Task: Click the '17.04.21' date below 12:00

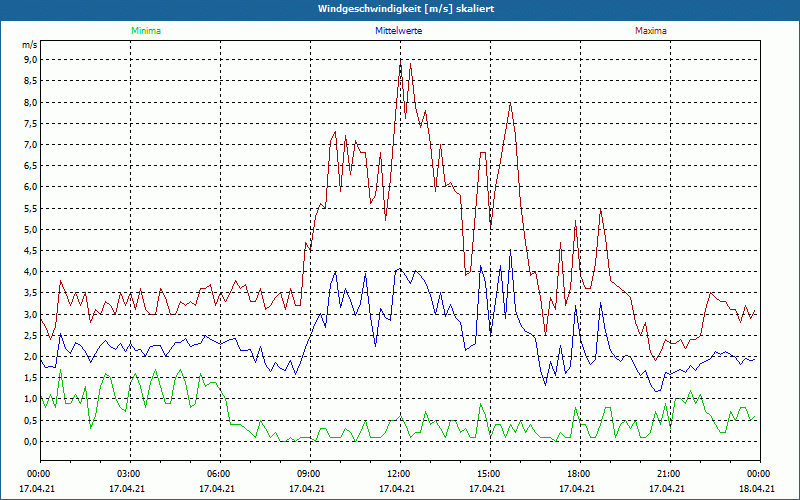Action: pyautogui.click(x=397, y=489)
